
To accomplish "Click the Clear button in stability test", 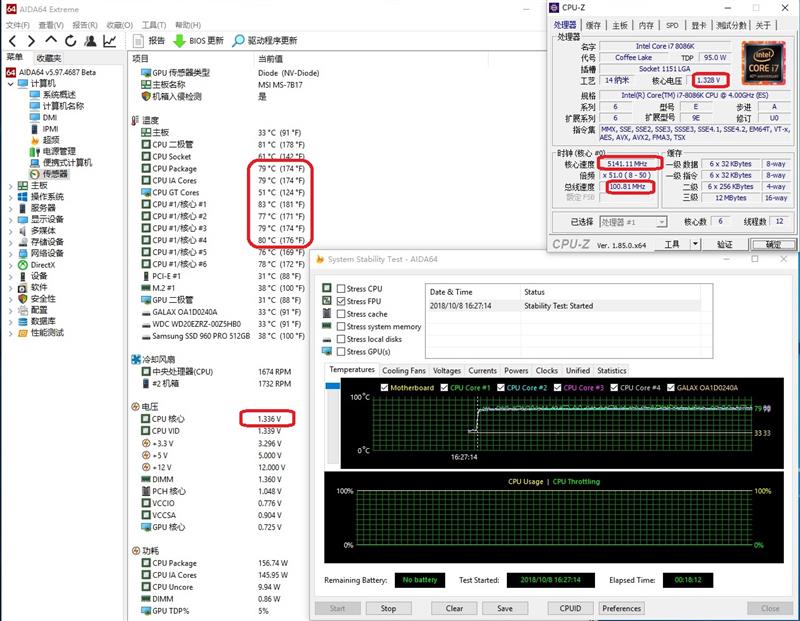I will click(454, 608).
